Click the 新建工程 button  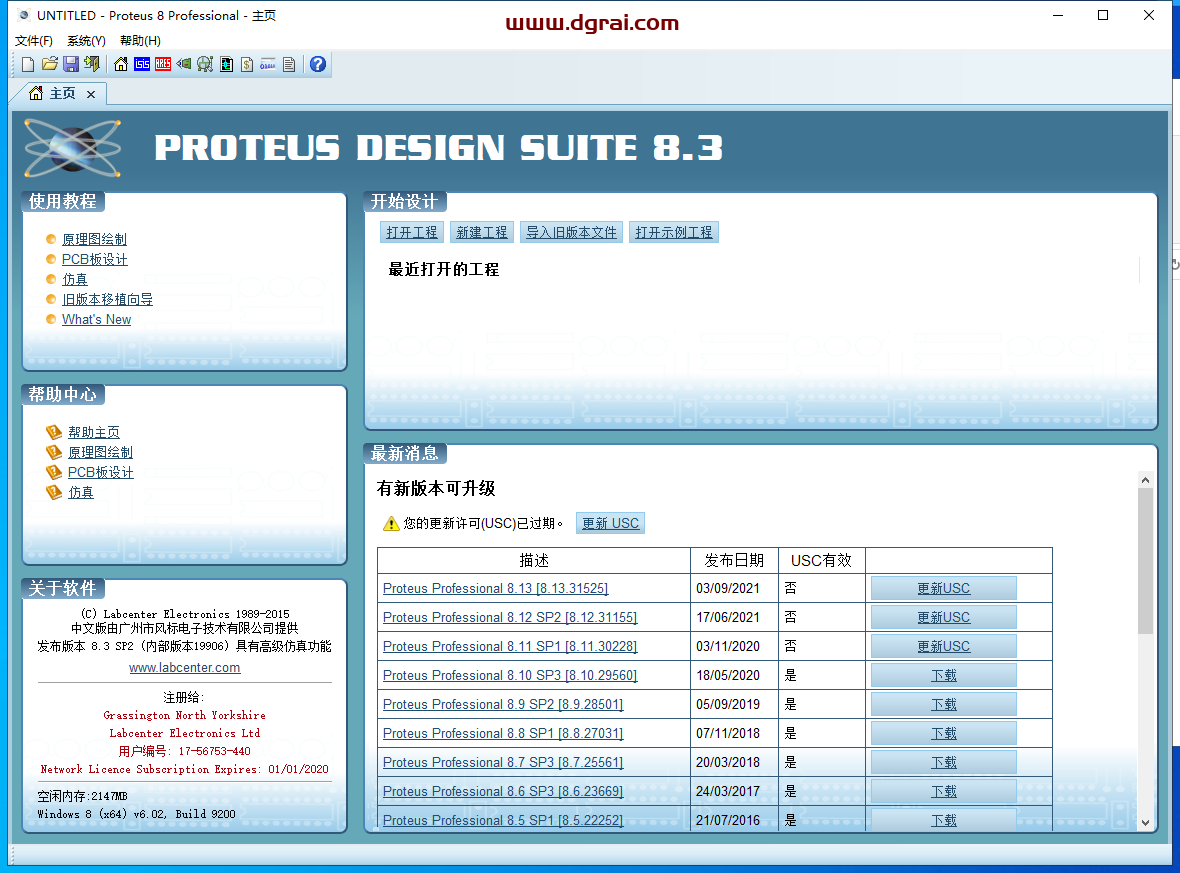pyautogui.click(x=482, y=232)
